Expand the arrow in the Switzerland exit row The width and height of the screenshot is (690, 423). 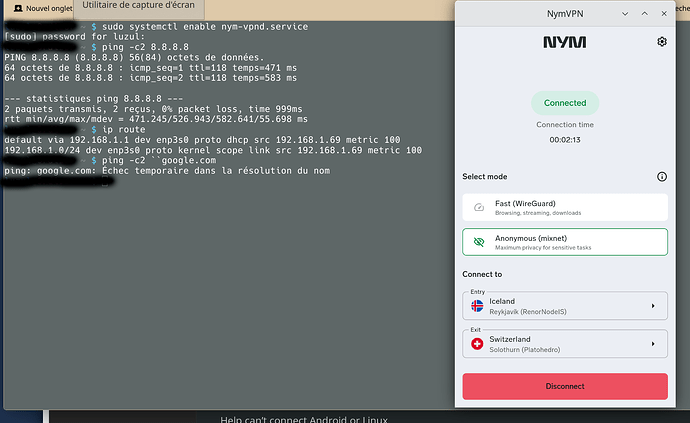coord(653,344)
